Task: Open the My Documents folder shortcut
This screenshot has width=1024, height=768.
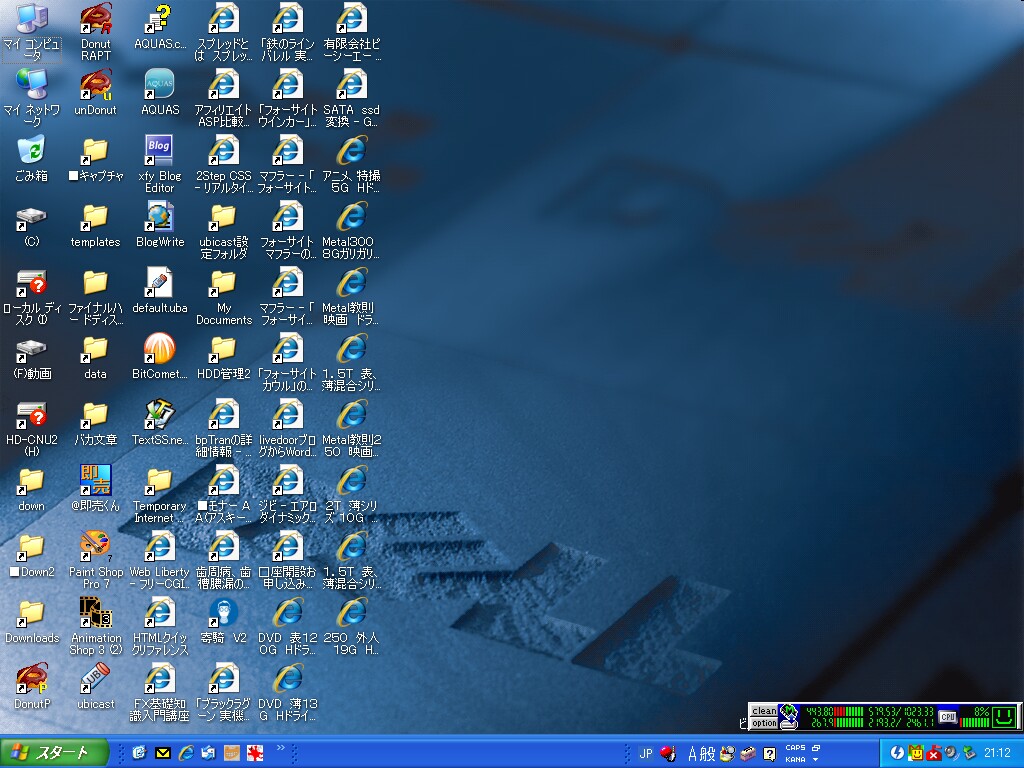Action: (x=223, y=296)
